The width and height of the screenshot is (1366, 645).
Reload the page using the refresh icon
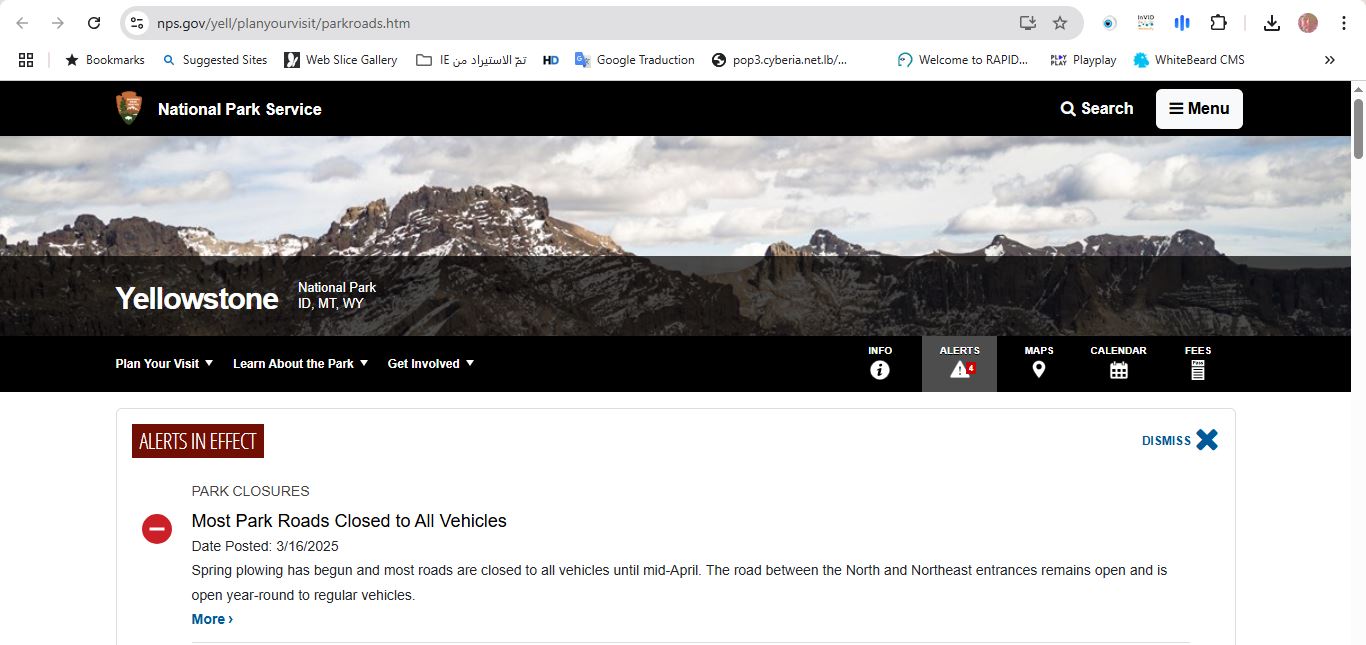point(94,23)
